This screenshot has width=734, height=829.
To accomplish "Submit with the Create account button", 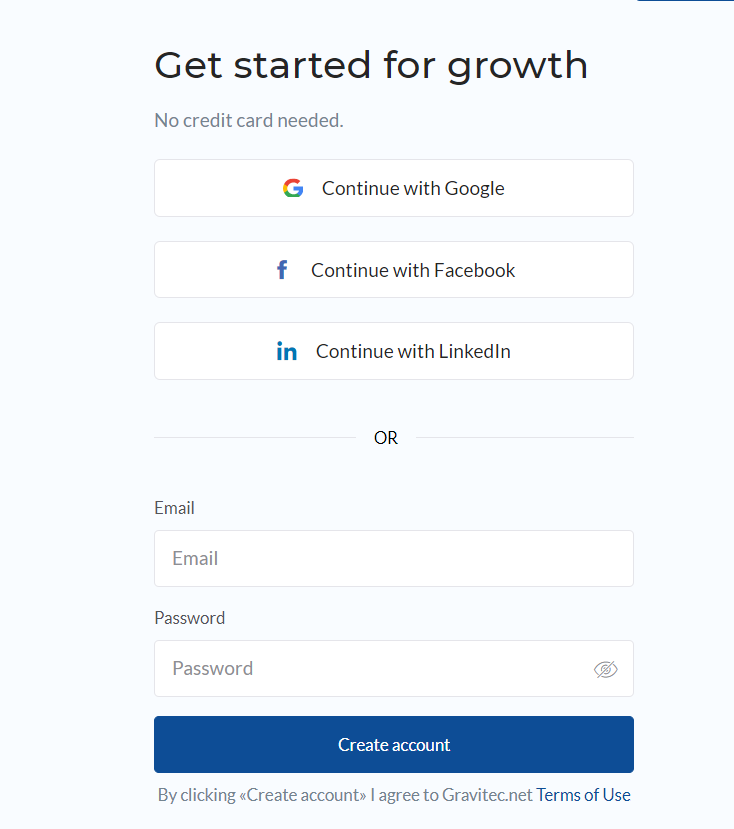I will [x=394, y=744].
